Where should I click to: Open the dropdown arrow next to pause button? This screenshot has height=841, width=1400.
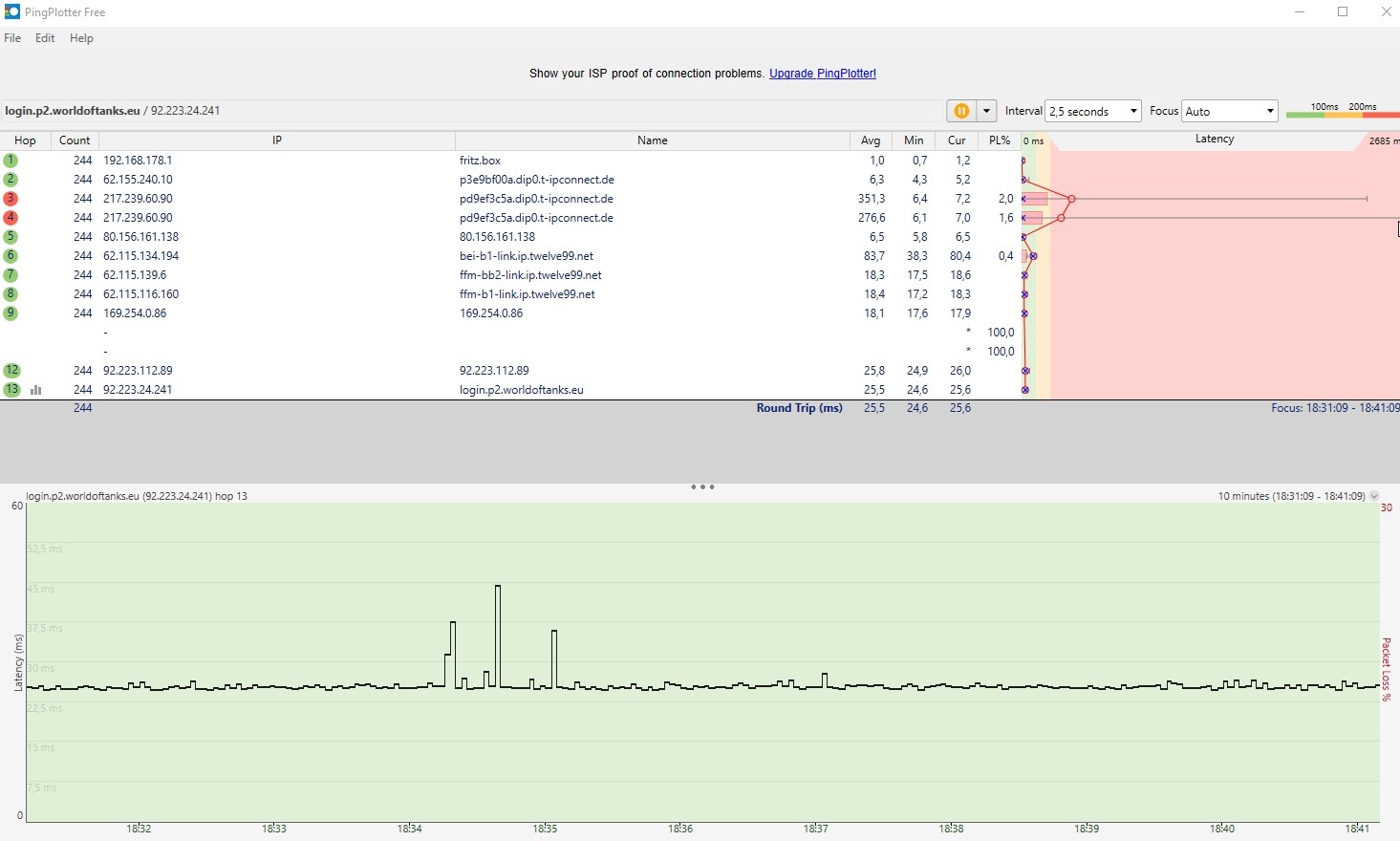tap(986, 111)
